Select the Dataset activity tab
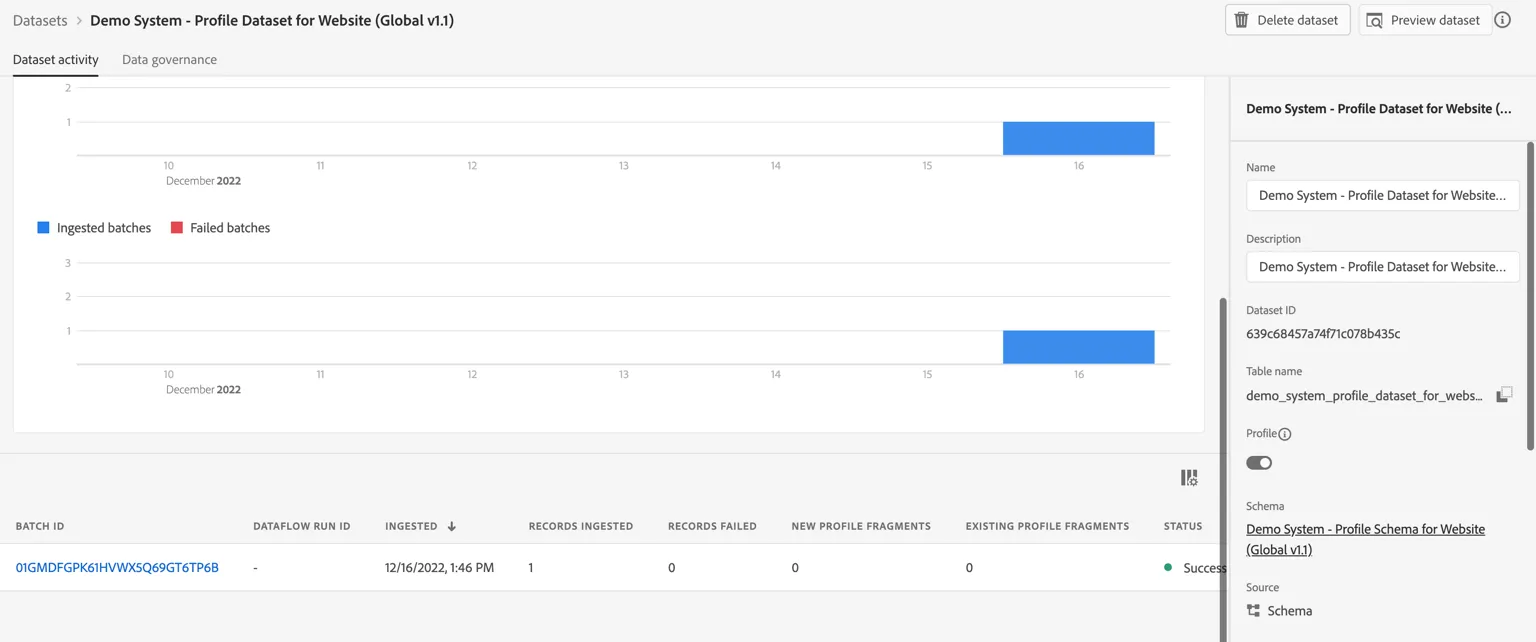 pyautogui.click(x=55, y=59)
